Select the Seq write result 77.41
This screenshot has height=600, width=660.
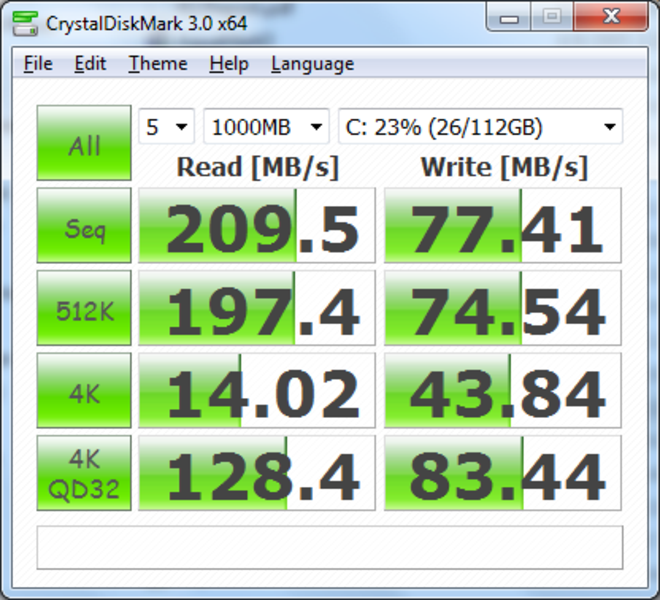tap(503, 225)
